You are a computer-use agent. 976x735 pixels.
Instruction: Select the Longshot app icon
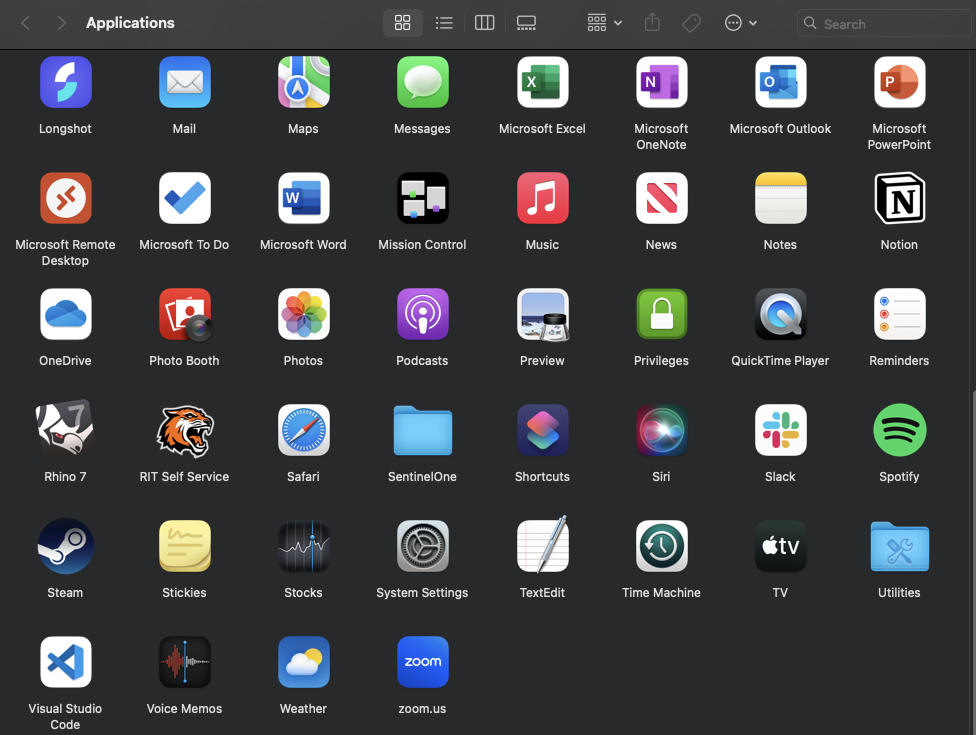click(x=65, y=82)
